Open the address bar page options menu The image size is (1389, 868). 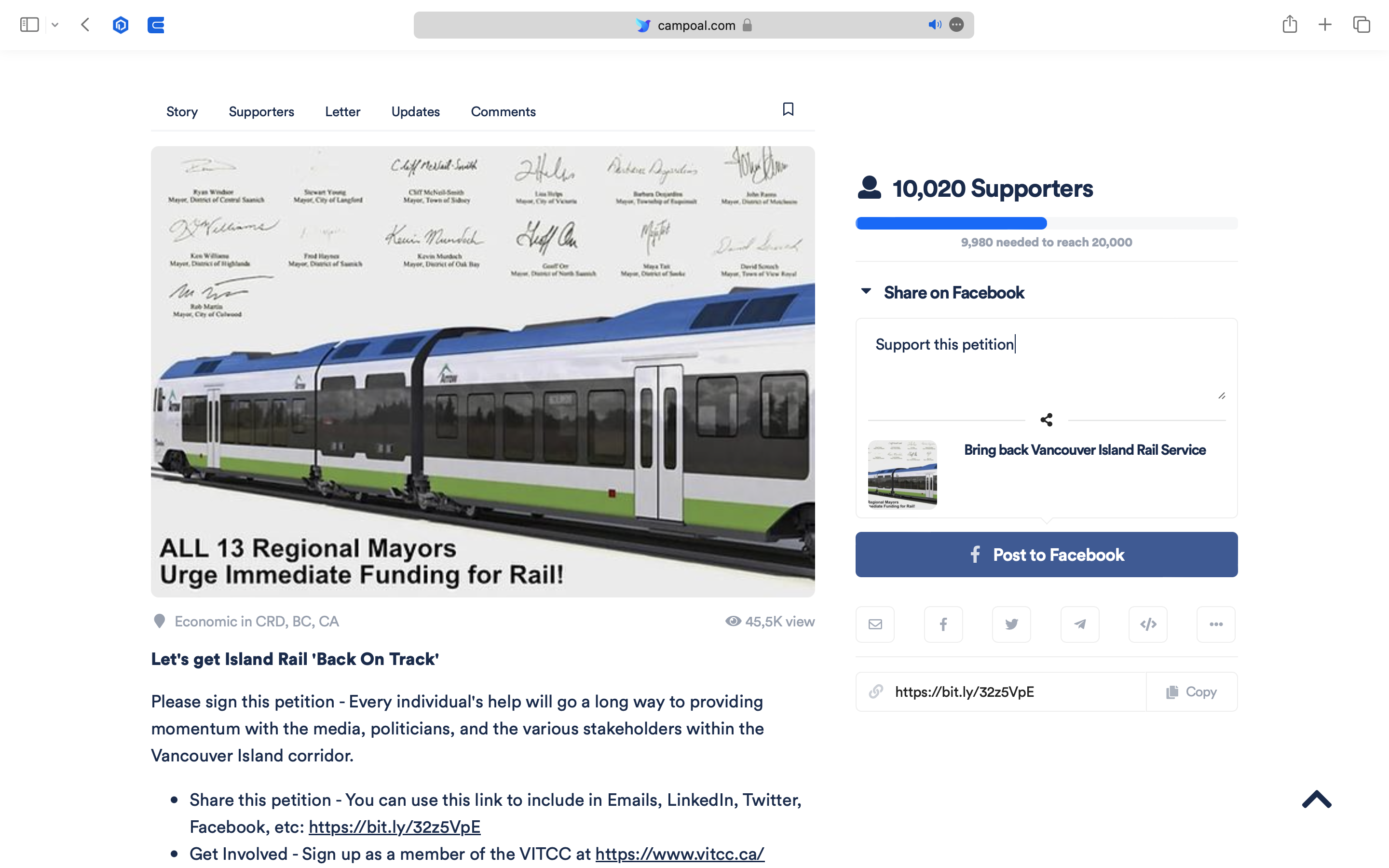click(956, 25)
